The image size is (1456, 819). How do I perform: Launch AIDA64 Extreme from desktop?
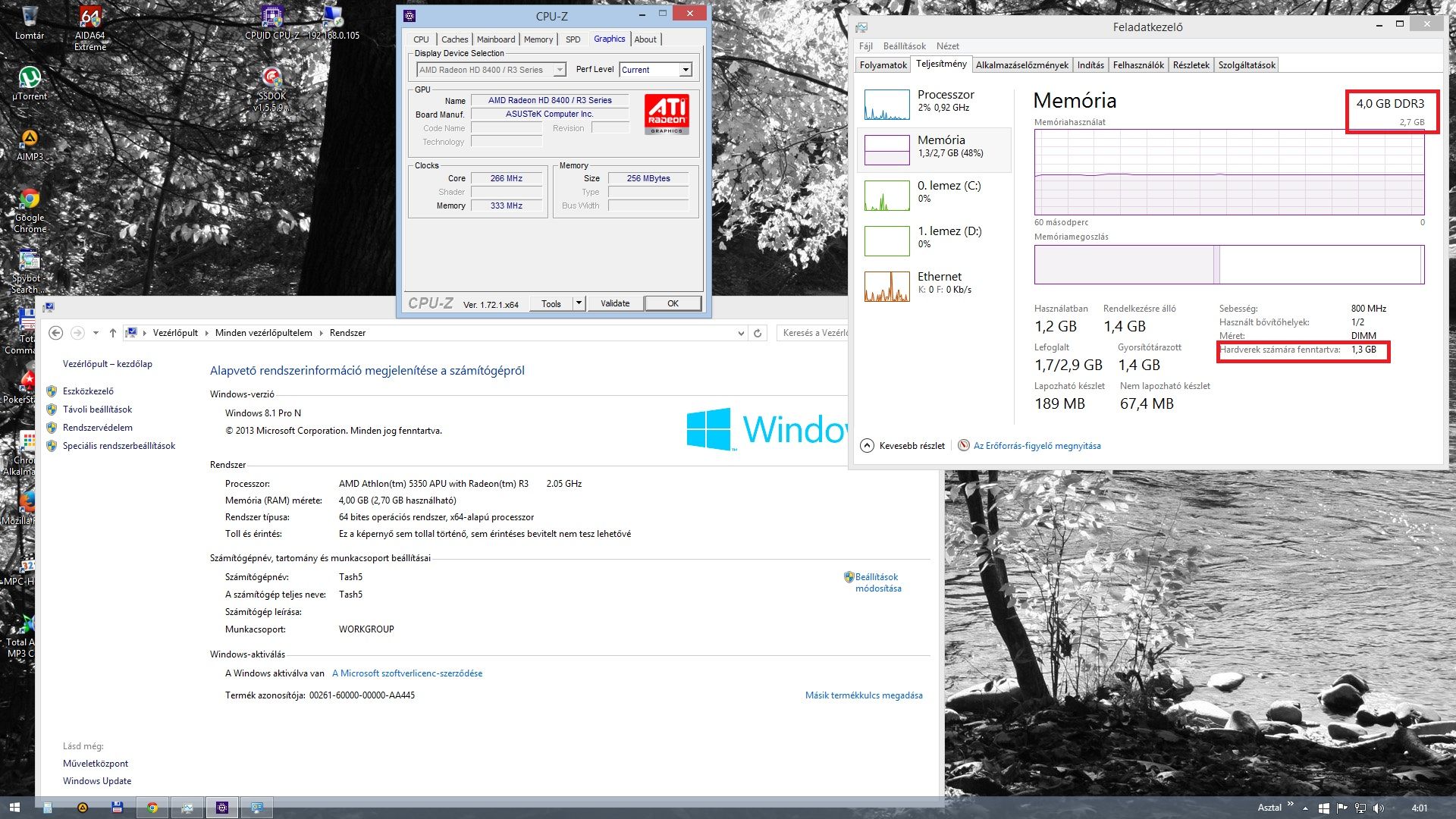click(x=90, y=27)
